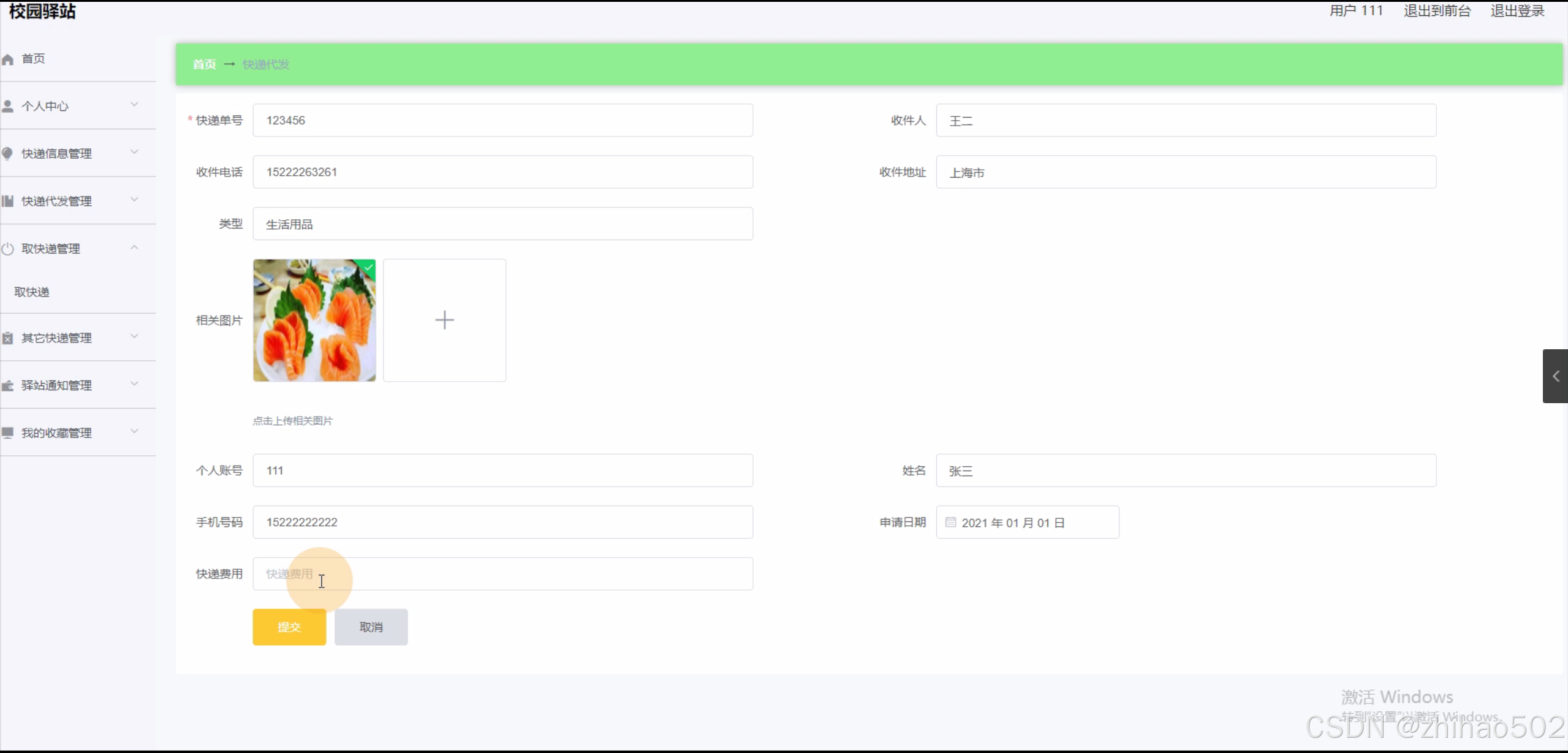
Task: Expand the 我的收藏管理 chevron
Action: (134, 431)
